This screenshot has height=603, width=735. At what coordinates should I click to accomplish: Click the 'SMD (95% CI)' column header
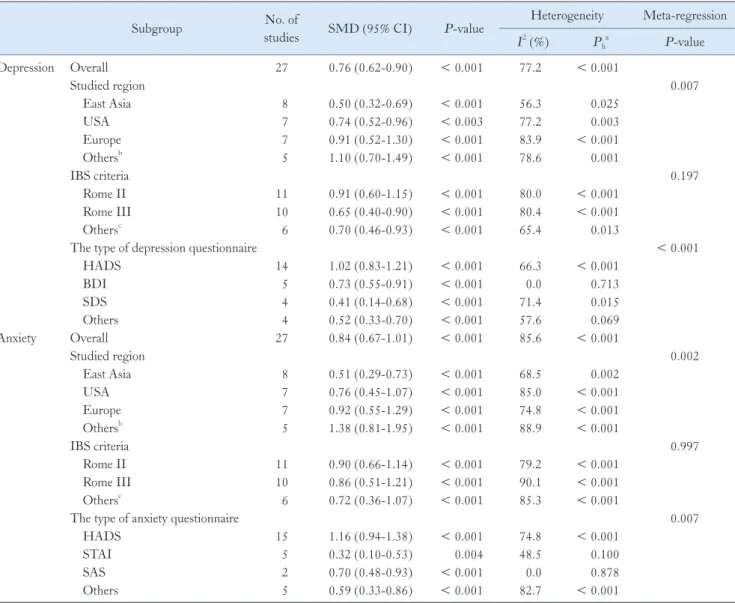(x=370, y=29)
